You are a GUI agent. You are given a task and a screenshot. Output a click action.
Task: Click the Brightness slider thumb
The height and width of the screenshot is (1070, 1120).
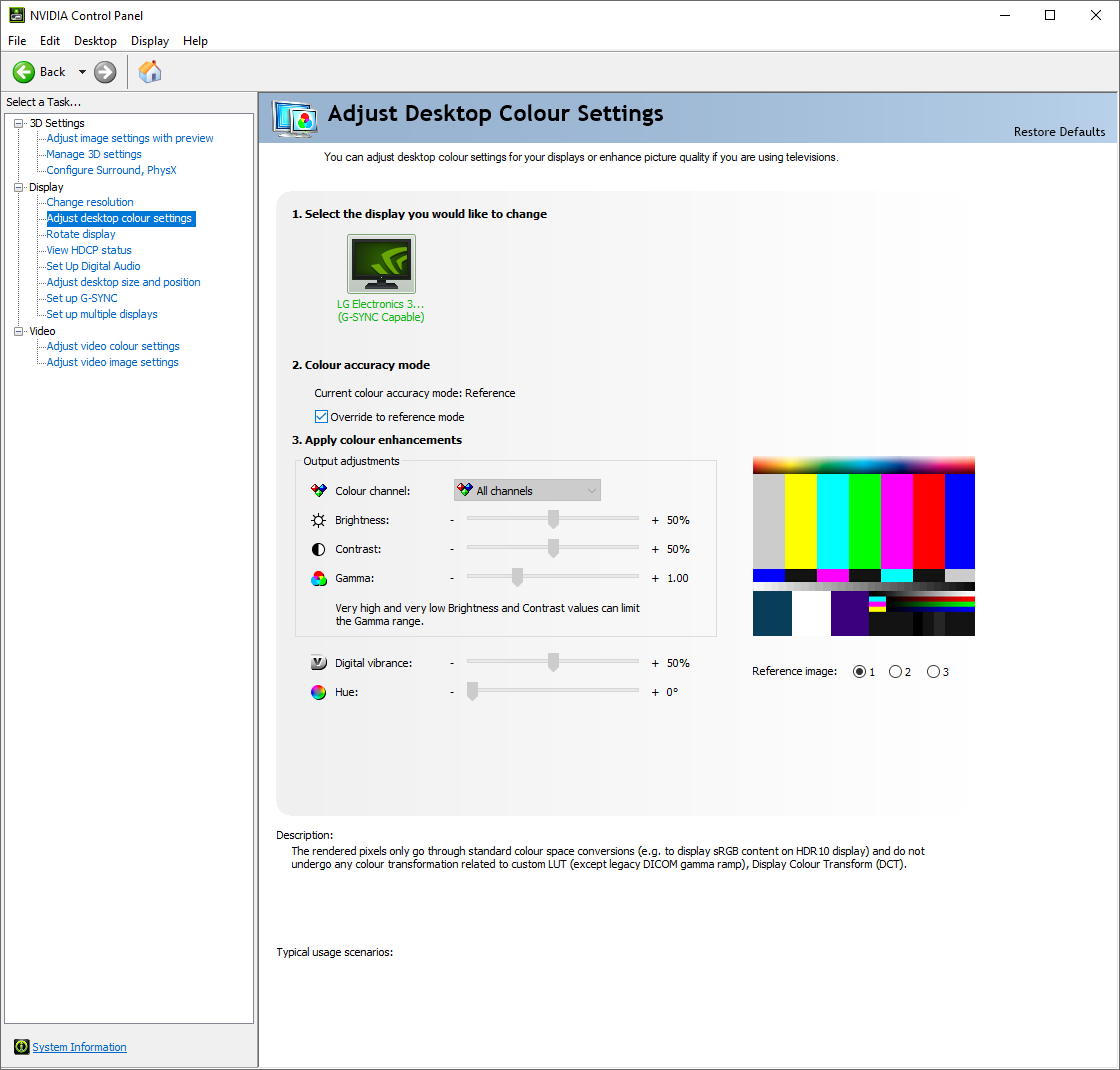pos(553,519)
